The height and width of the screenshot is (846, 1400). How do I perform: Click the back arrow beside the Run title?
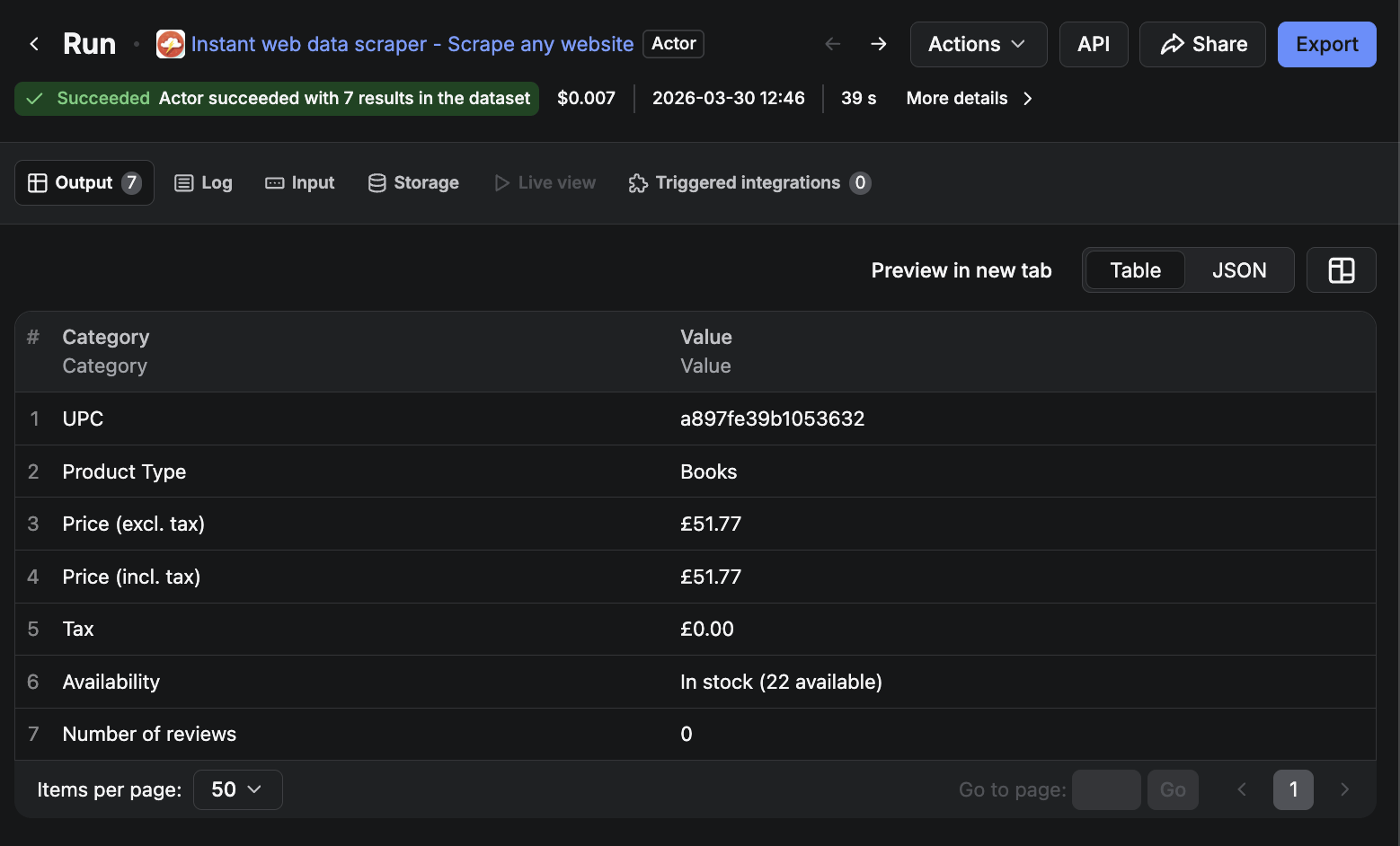pos(33,43)
